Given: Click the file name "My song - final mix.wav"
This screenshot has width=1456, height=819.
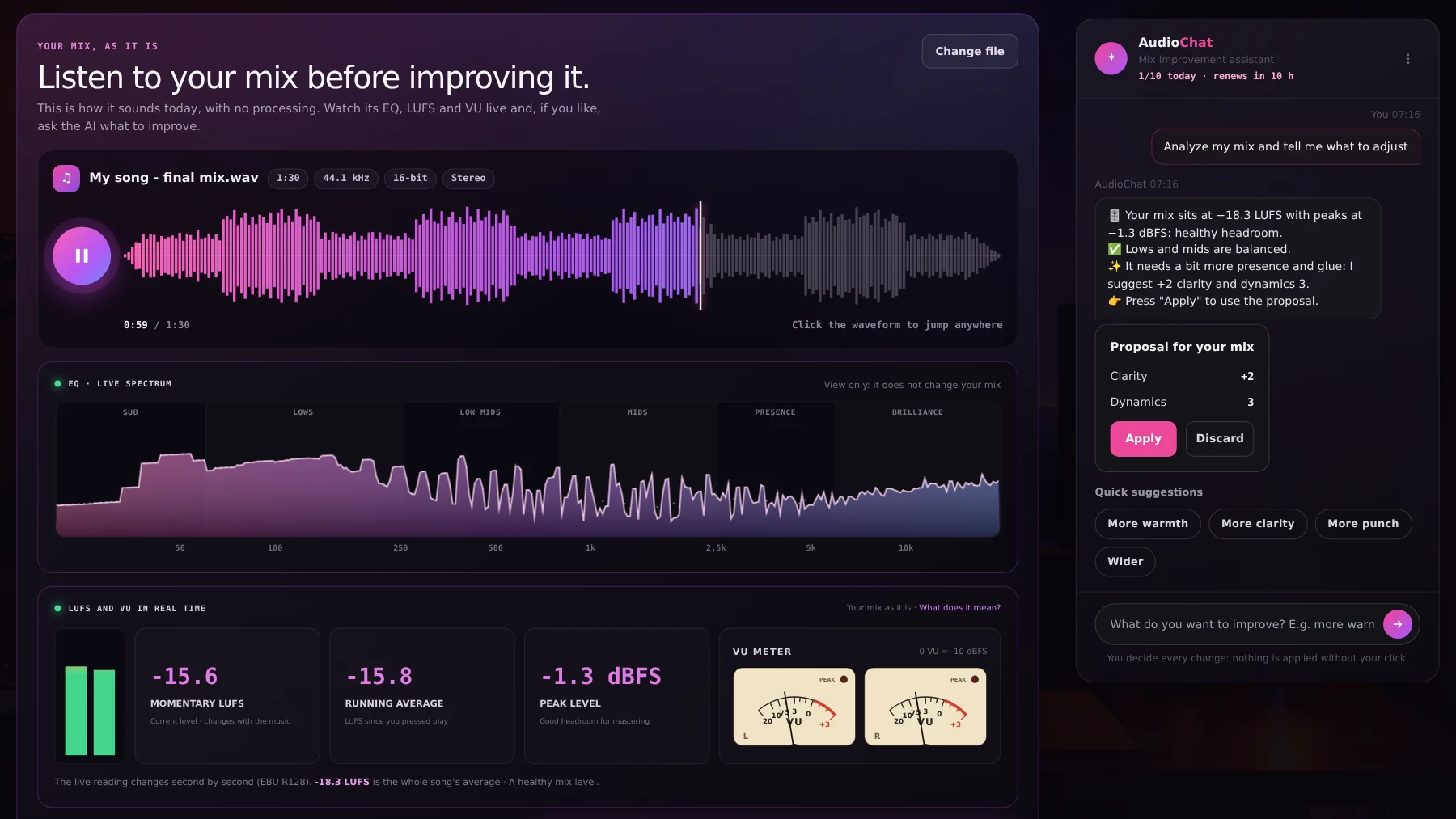Looking at the screenshot, I should [174, 178].
